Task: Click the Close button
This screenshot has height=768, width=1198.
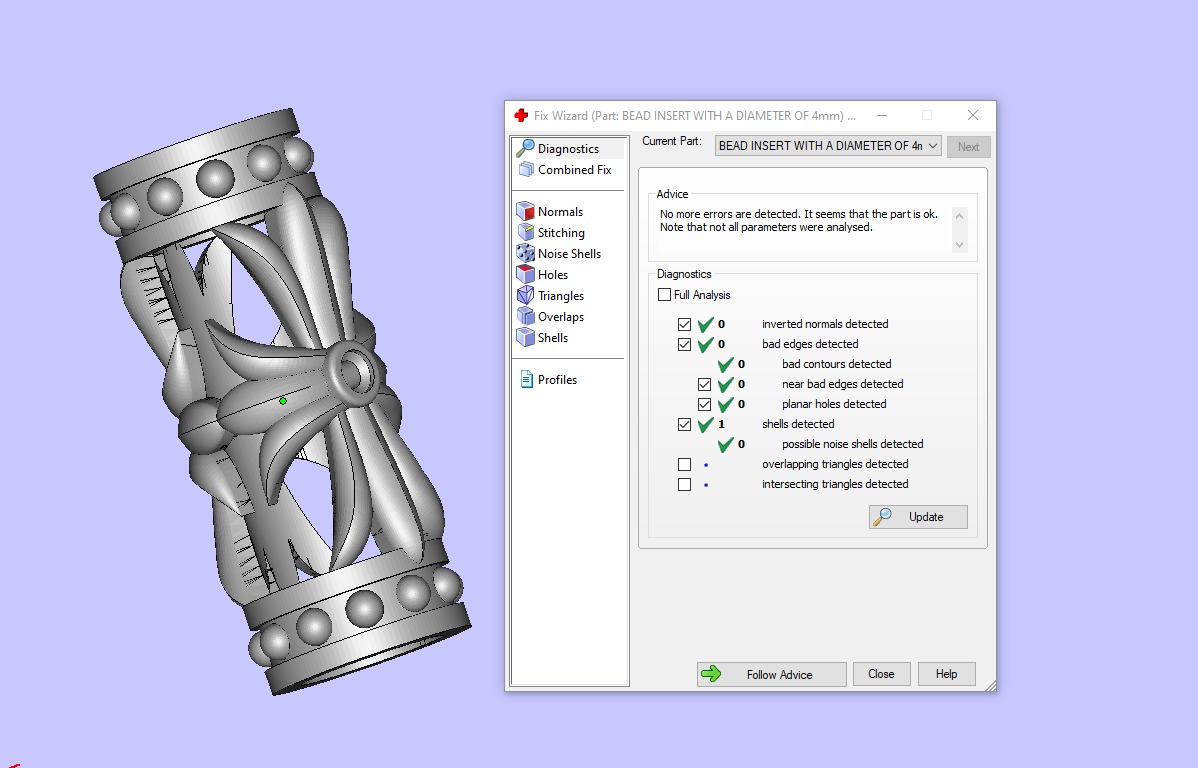Action: [881, 674]
